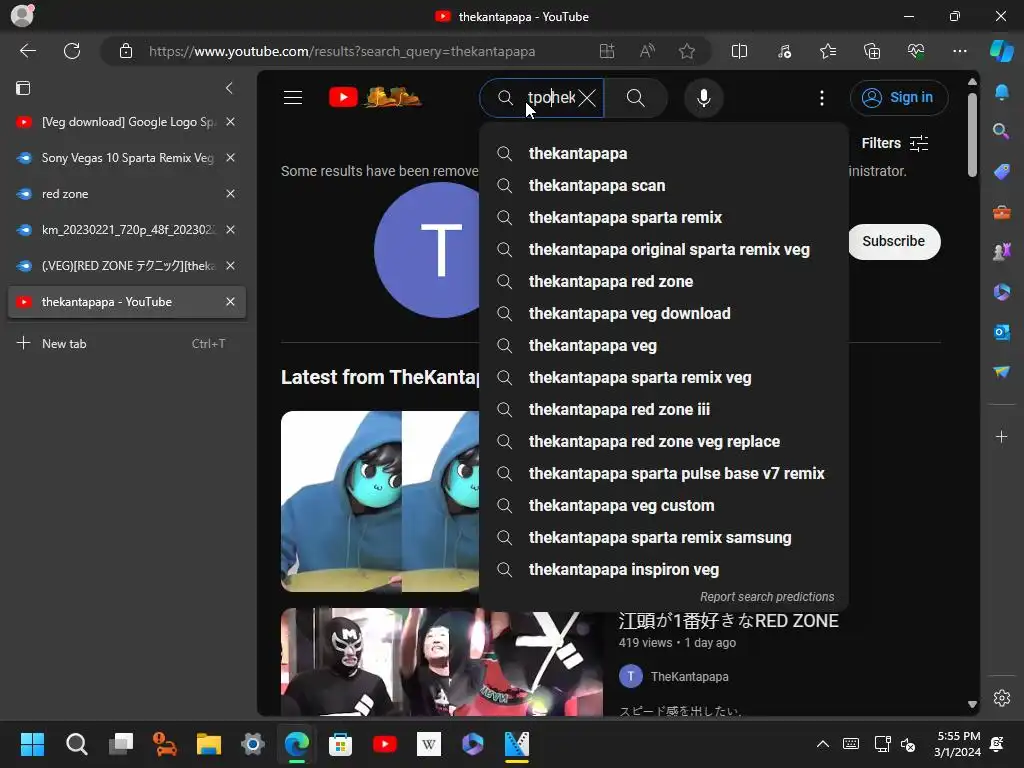Choose suggestion 'thekantapapa veg custom'
The width and height of the screenshot is (1024, 768).
(664, 505)
